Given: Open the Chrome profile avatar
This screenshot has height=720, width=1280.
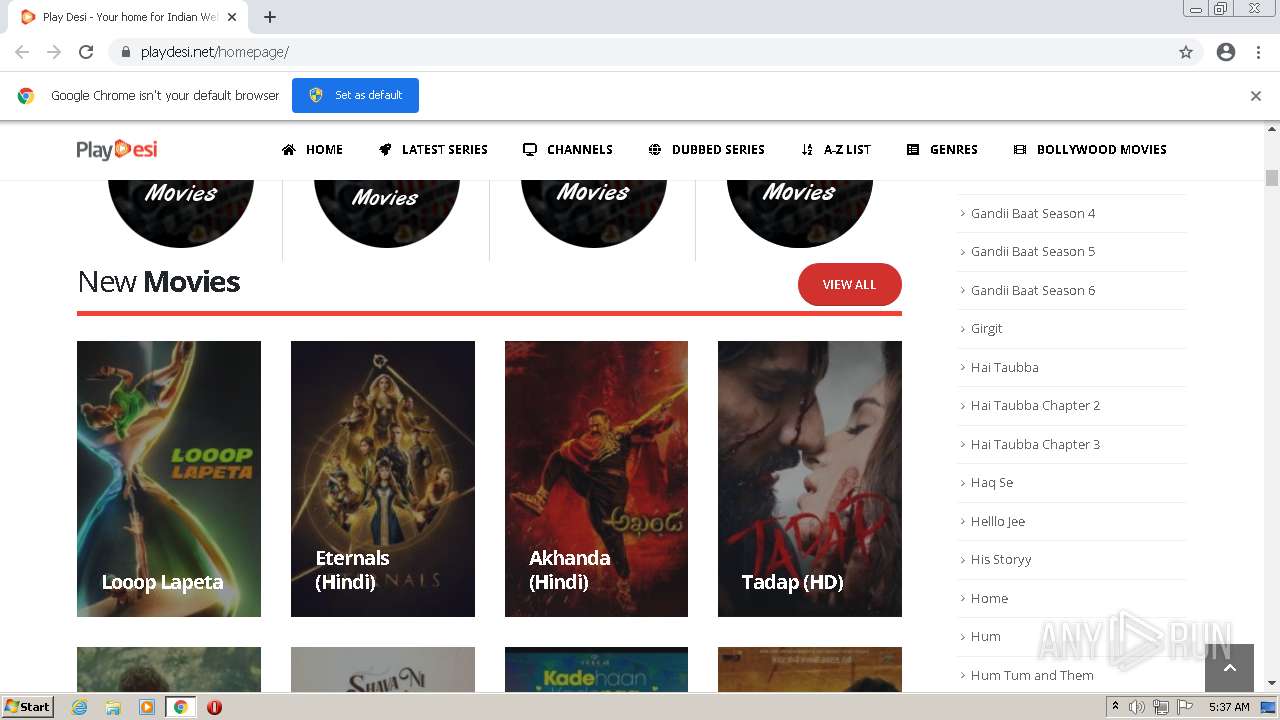Looking at the screenshot, I should pos(1226,52).
